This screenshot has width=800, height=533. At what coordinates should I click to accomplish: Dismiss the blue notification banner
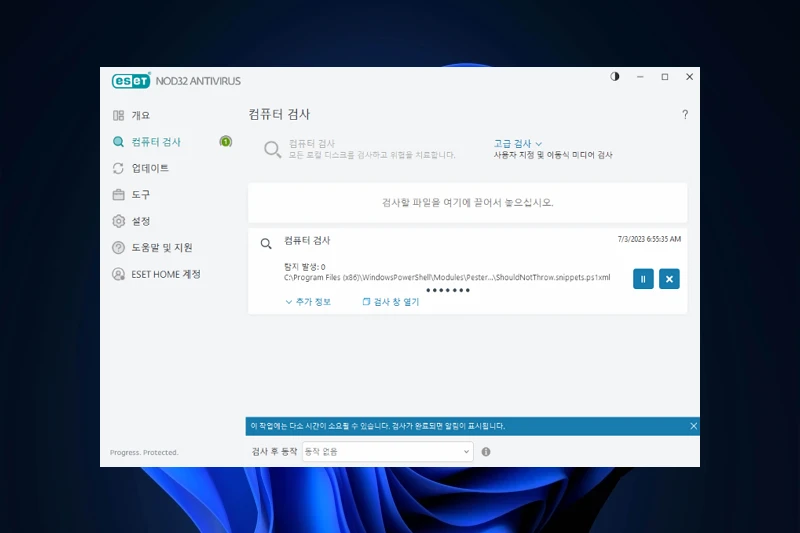[x=693, y=426]
